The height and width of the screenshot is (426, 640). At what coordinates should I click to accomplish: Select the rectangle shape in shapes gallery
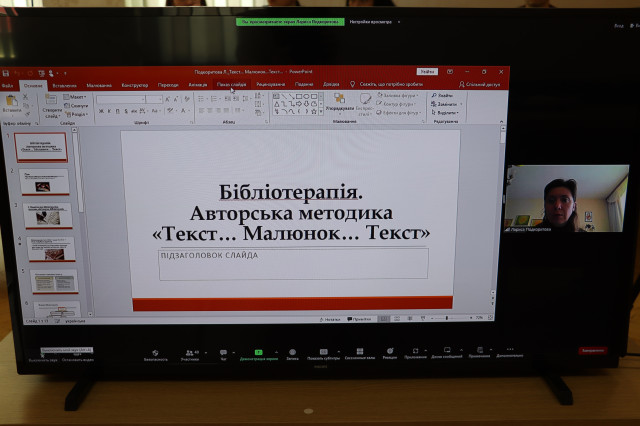299,97
